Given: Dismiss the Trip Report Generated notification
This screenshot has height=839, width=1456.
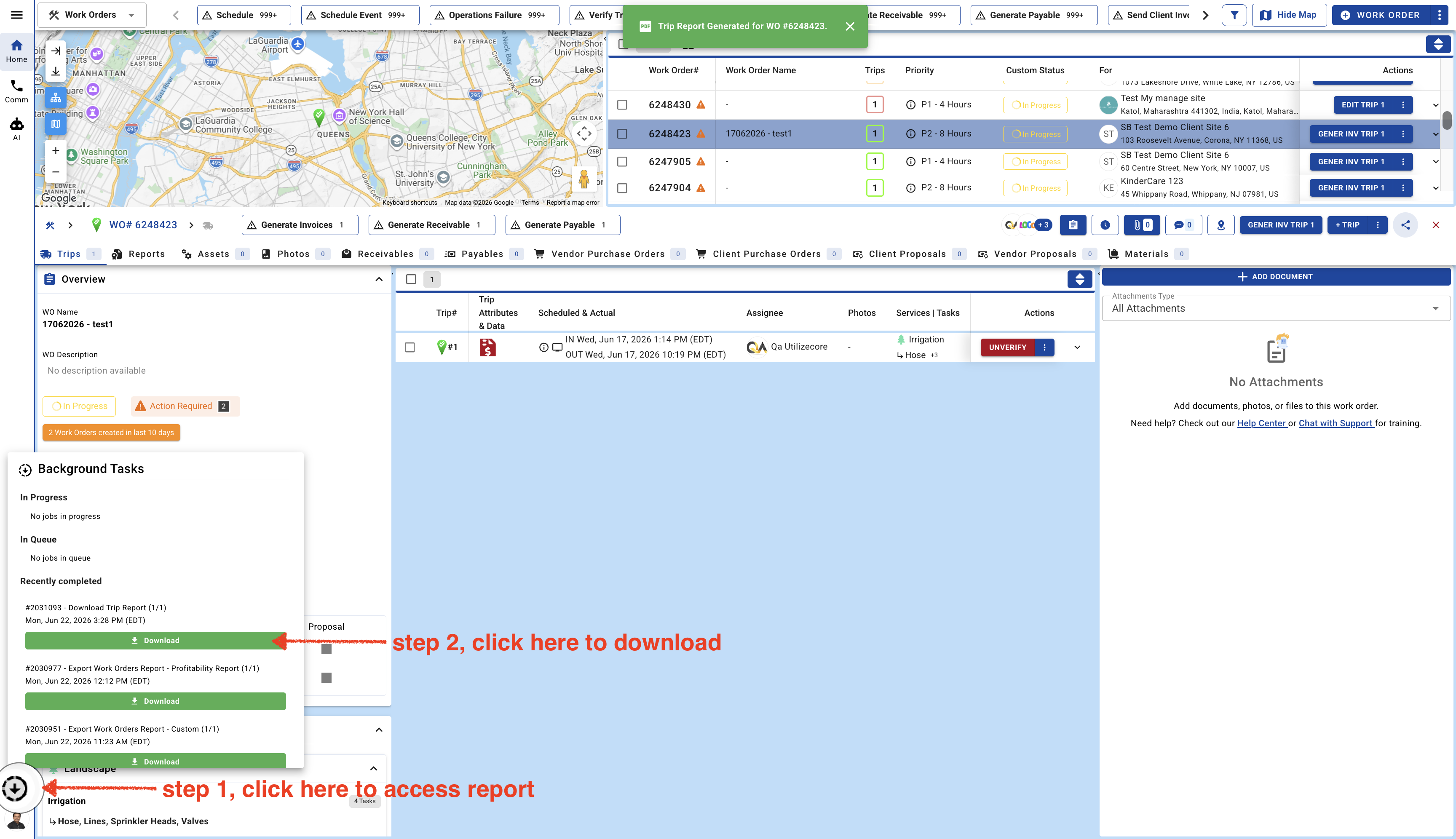Looking at the screenshot, I should 850,26.
